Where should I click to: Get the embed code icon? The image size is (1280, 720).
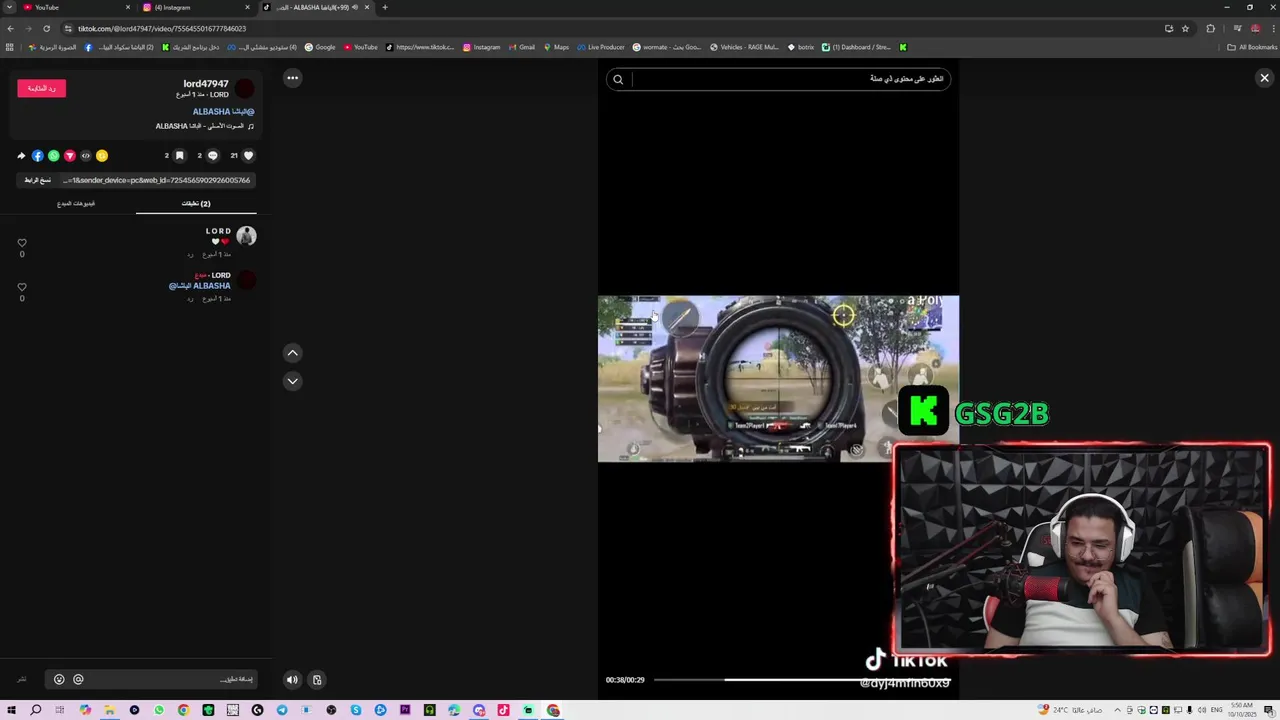[85, 156]
